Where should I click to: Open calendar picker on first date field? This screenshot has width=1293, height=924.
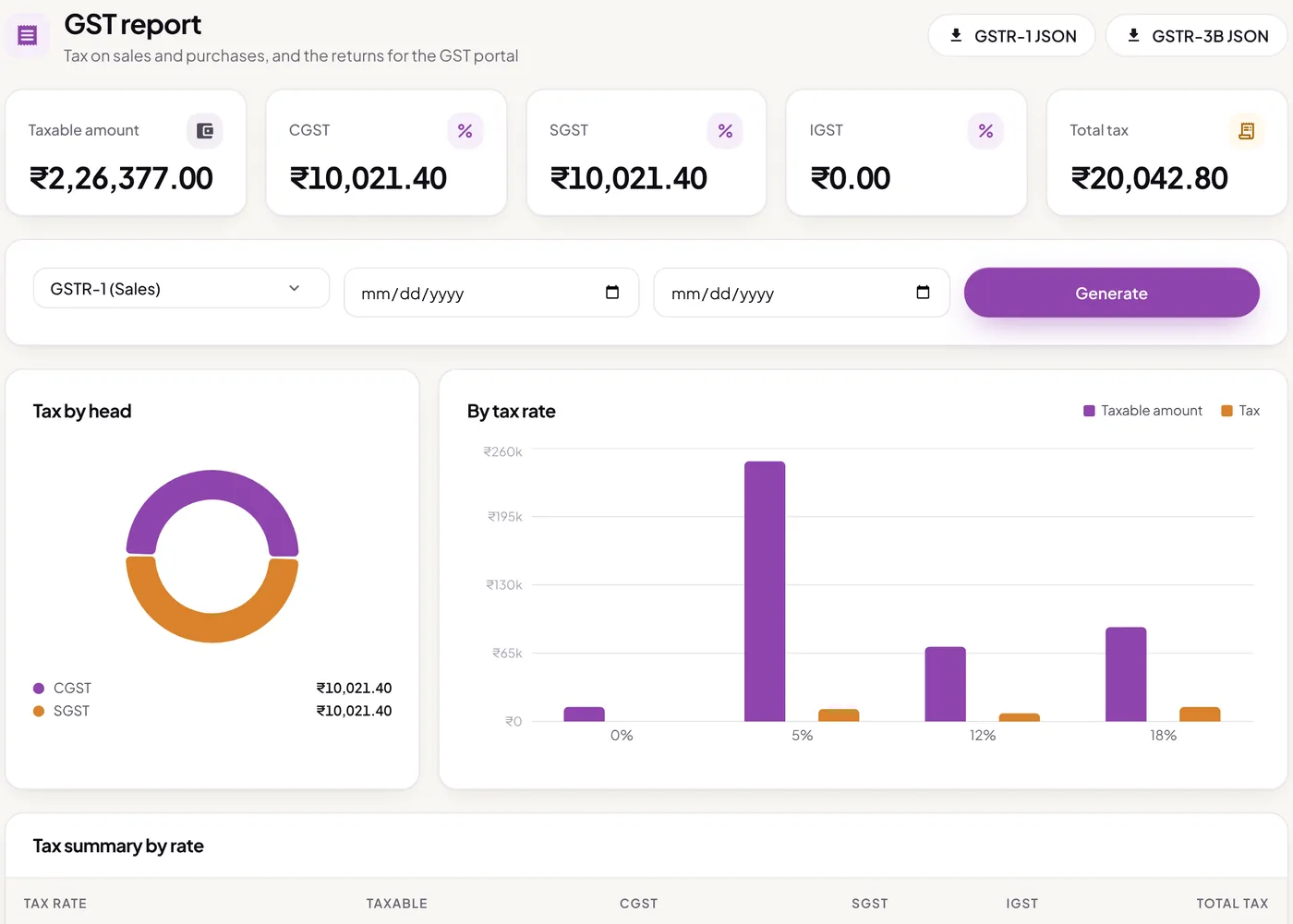click(x=612, y=293)
